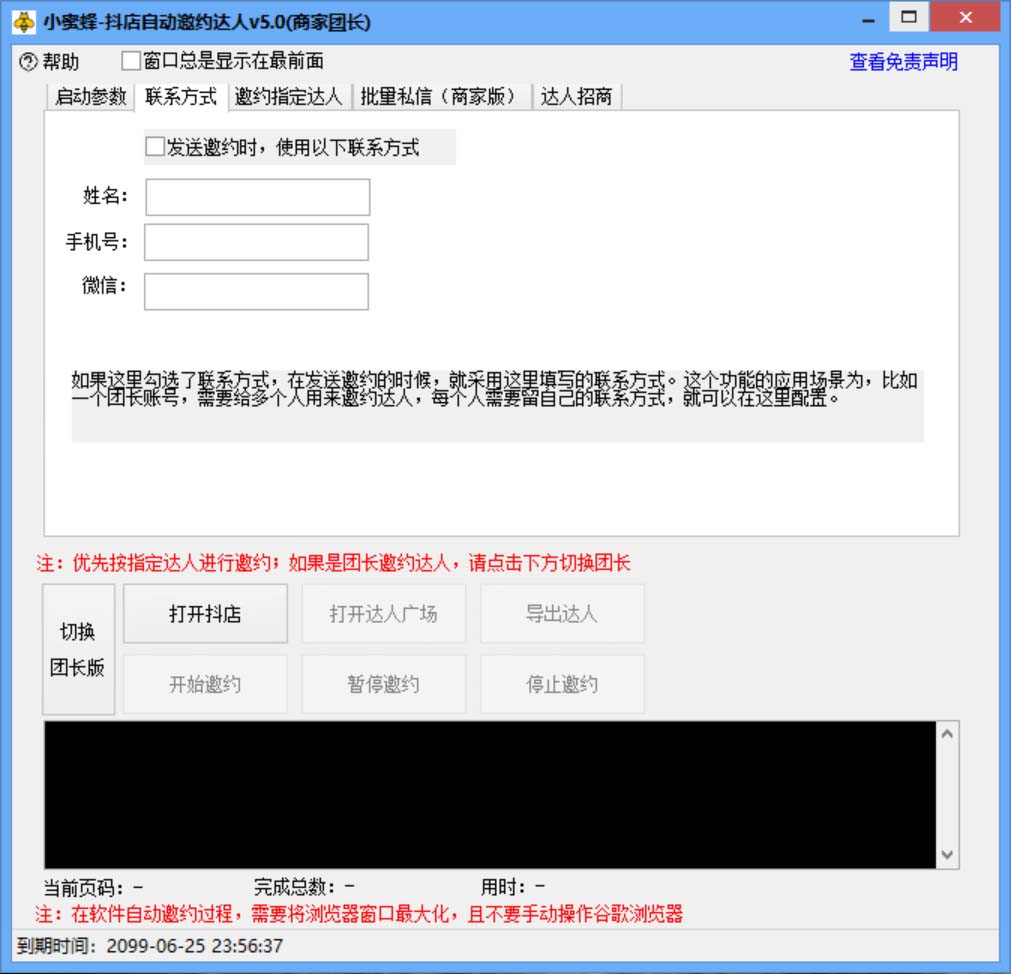Switch to the 达人招商 tab
1011x974 pixels.
(x=577, y=97)
